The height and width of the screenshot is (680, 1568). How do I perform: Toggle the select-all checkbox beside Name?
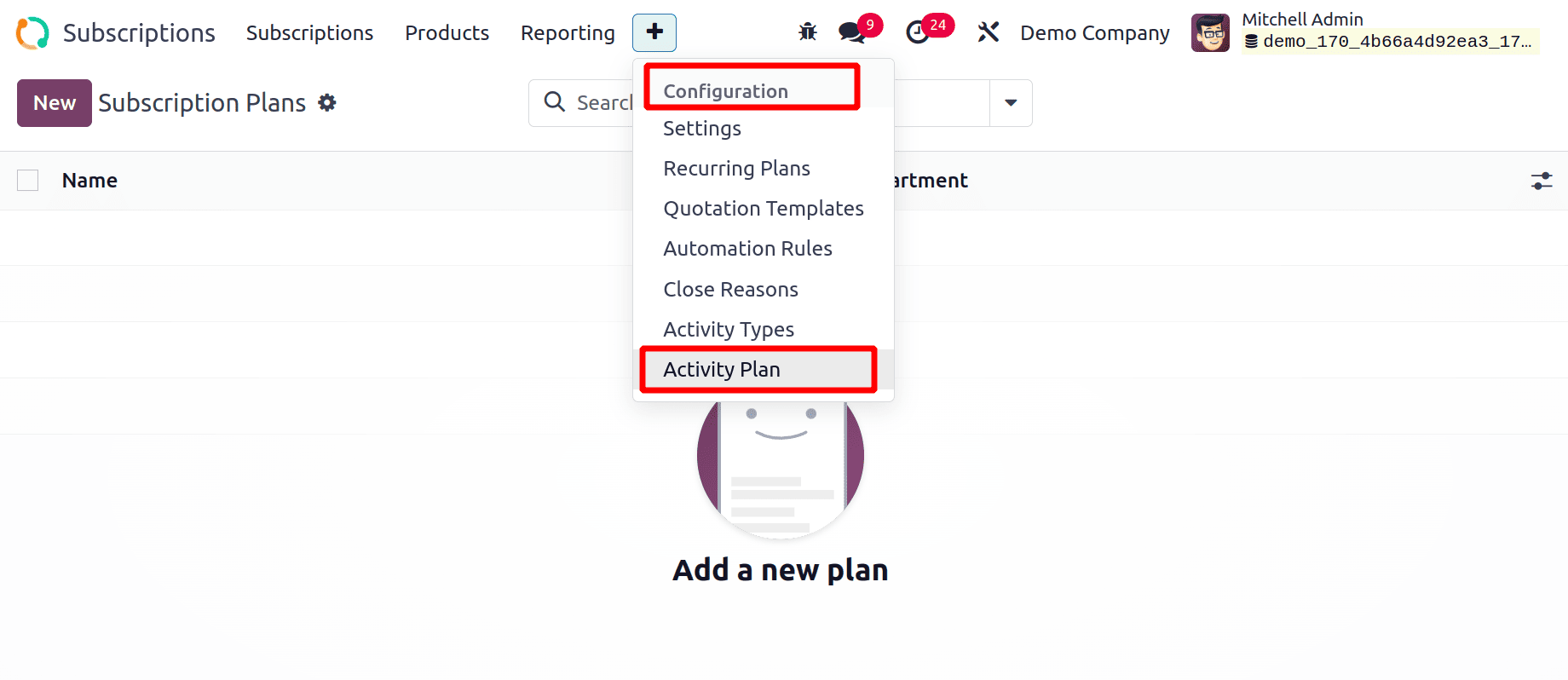pos(28,181)
